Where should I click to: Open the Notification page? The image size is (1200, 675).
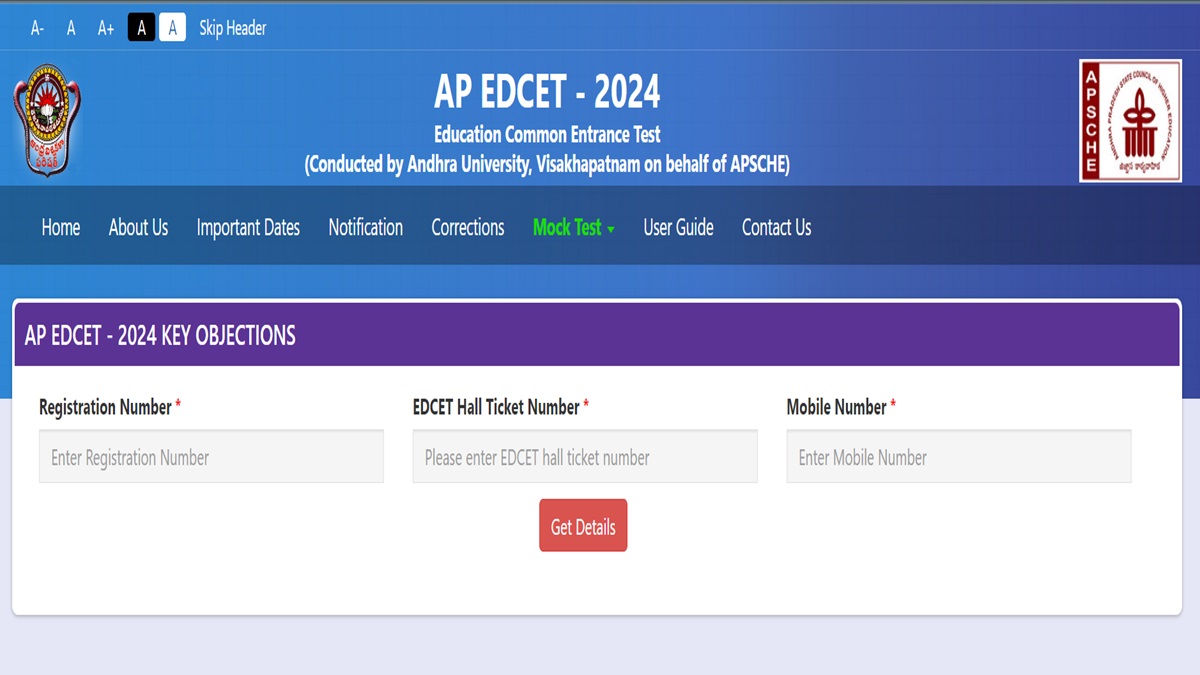[x=366, y=228]
